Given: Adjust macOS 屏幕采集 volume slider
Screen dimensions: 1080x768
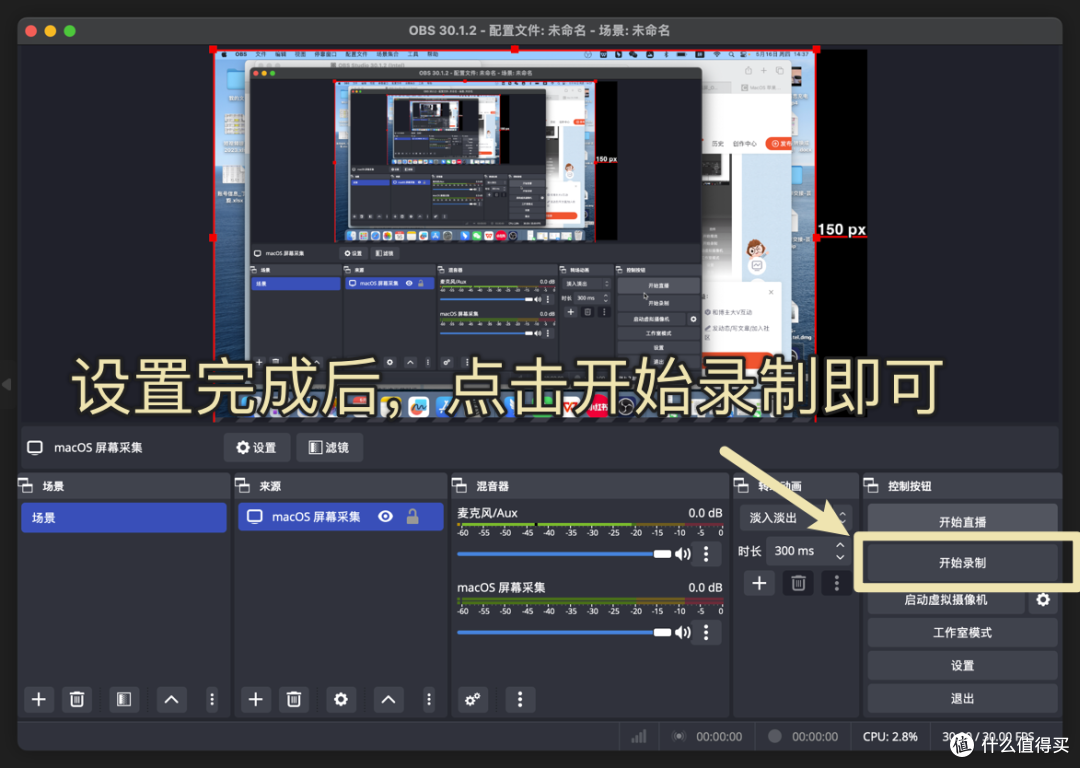Looking at the screenshot, I should coord(563,632).
